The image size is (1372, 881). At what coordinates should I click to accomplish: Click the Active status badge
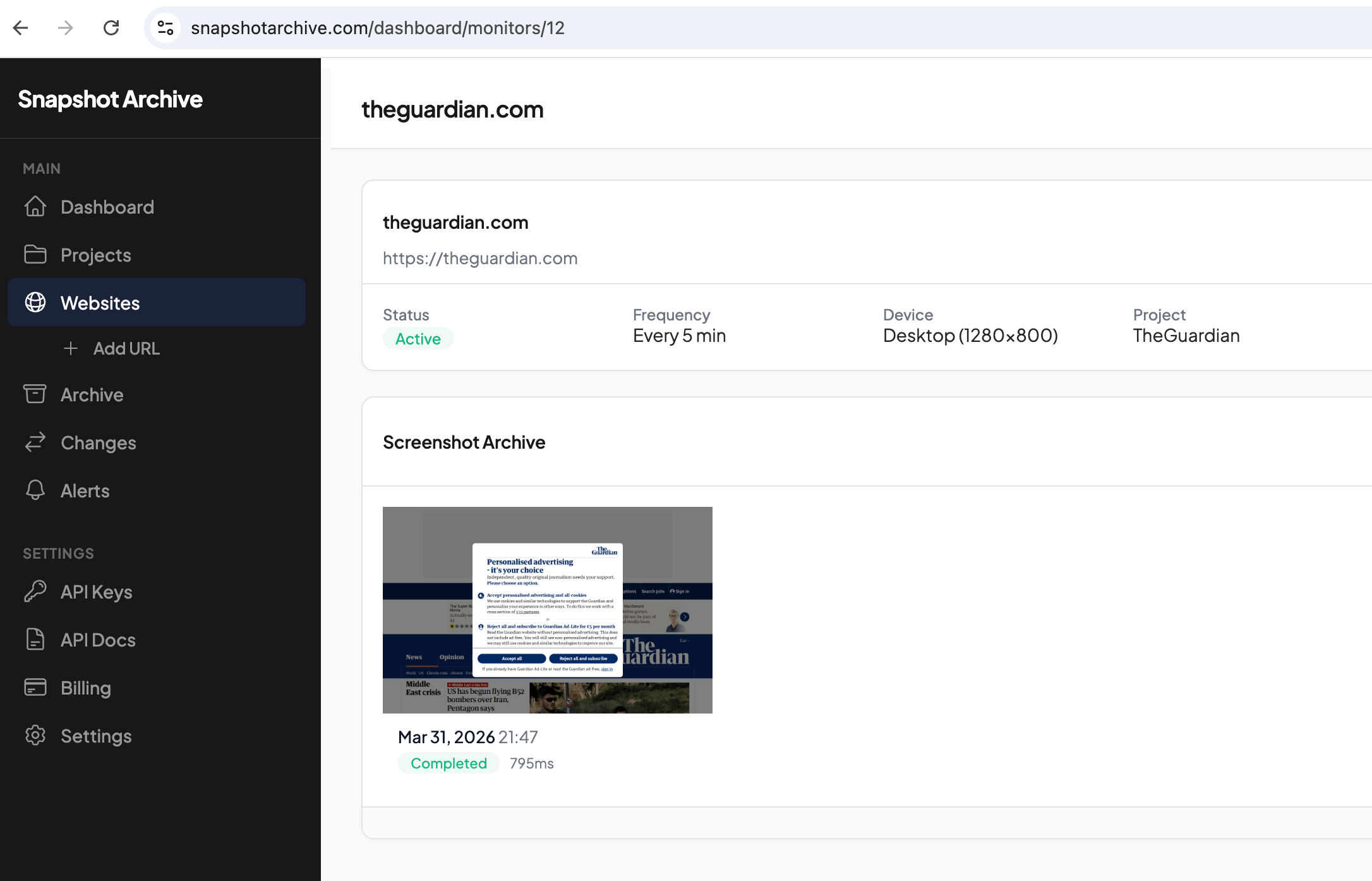[x=418, y=339]
